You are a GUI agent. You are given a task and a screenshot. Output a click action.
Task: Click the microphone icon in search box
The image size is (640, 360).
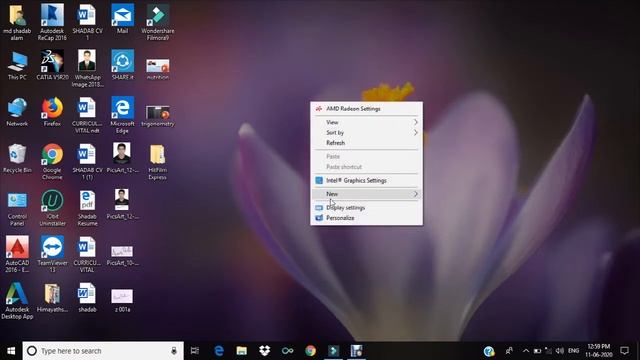coord(174,351)
